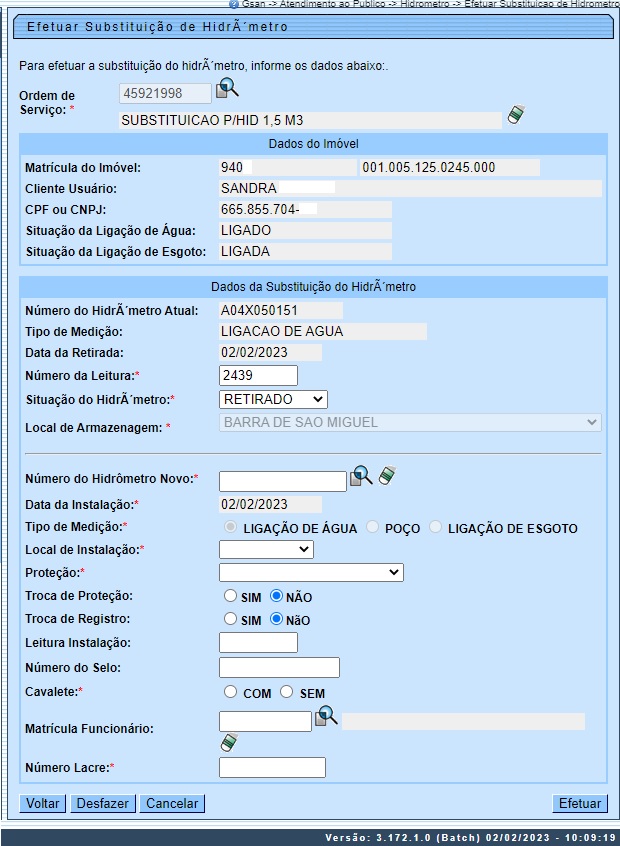Clear Número do Hidrômetro Novo with eraser icon
The image size is (620, 846).
coord(386,476)
